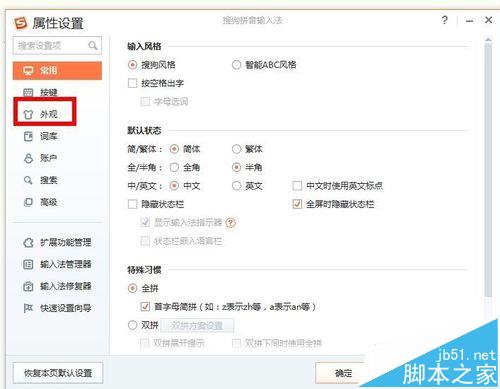The image size is (500, 389).
Task: Select 搜狗风格 radio button
Action: point(132,65)
